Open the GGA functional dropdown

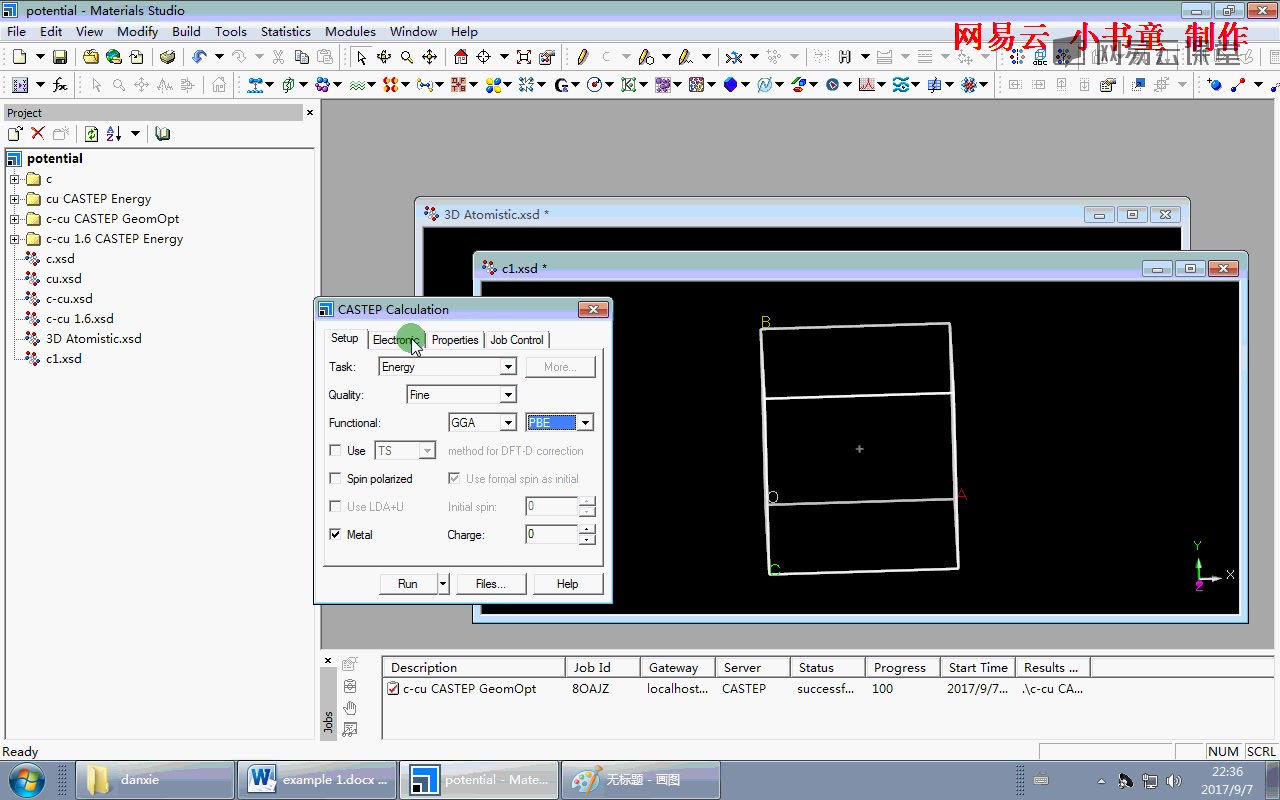[508, 423]
